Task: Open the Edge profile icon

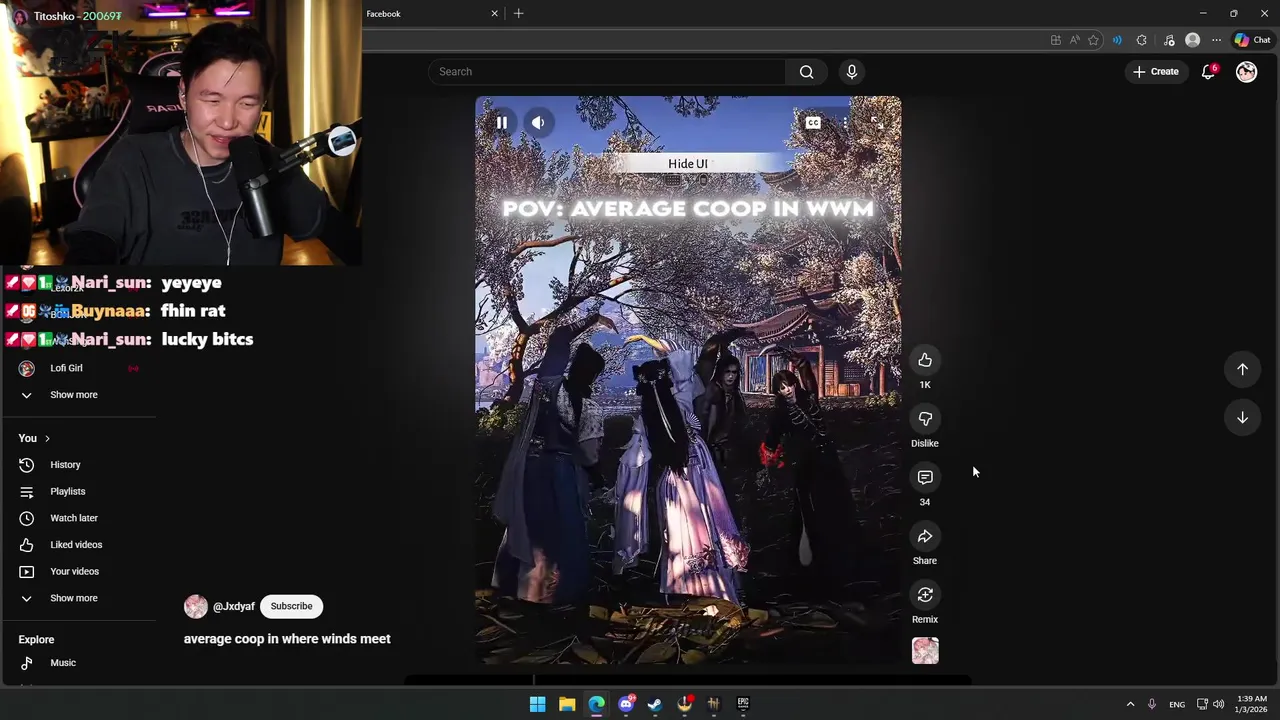Action: (1192, 40)
